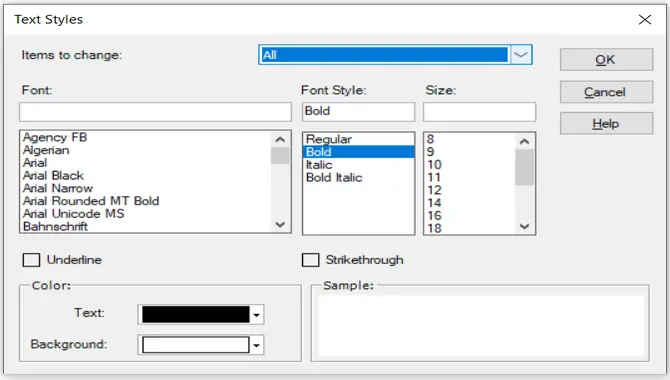
Task: Select Regular font style
Action: point(329,139)
